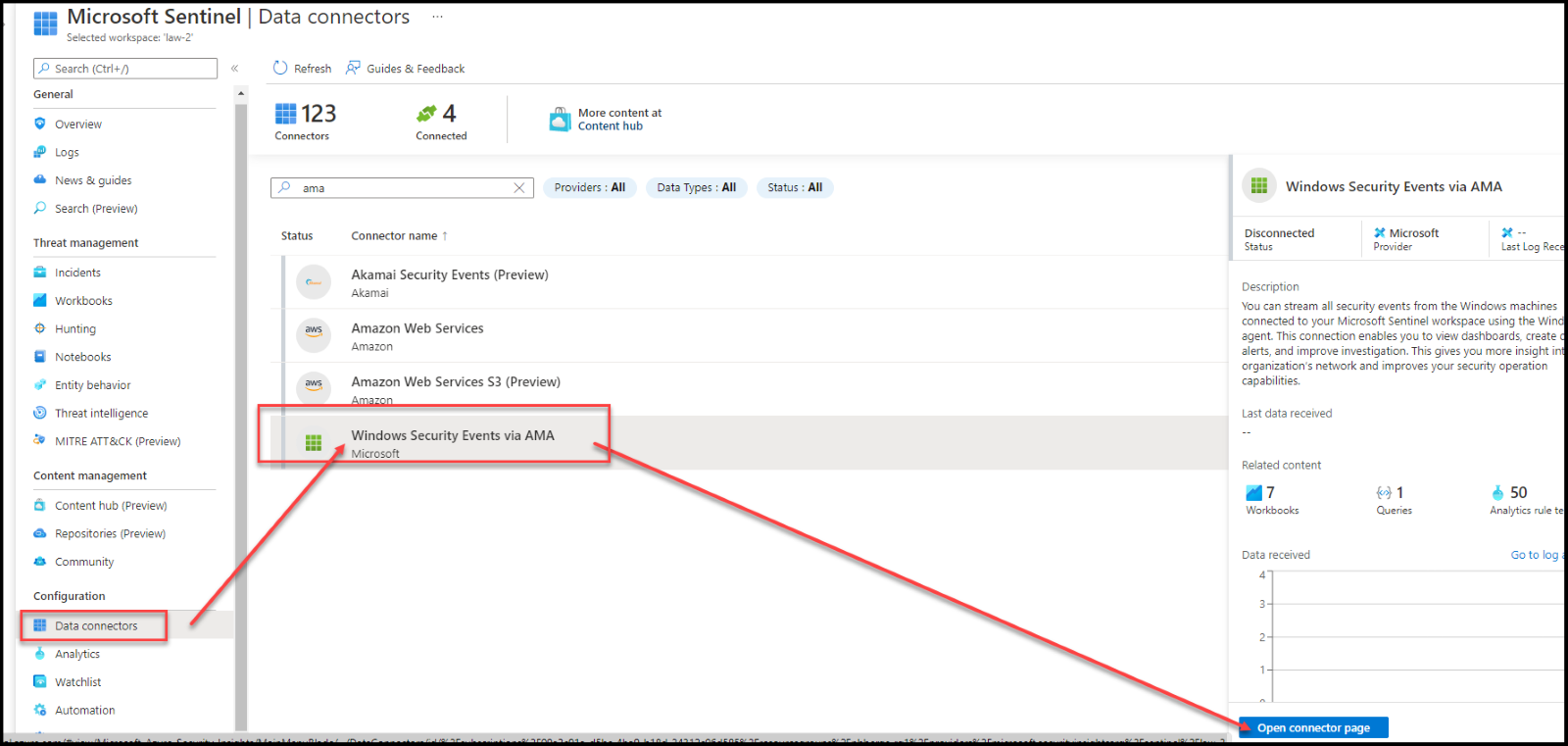Click the Content hub bag icon
Screen dimensions: 1568x746
(x=40, y=505)
